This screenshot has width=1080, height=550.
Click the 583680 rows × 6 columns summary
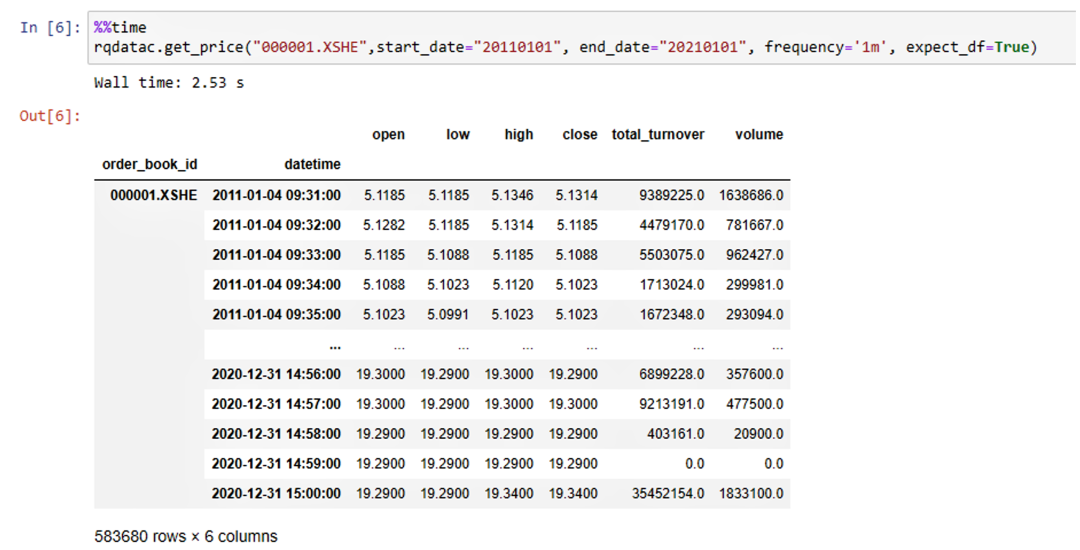click(186, 536)
